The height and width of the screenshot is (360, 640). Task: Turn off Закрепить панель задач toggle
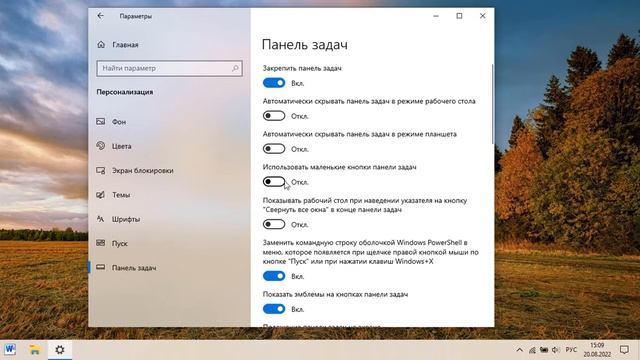point(274,83)
